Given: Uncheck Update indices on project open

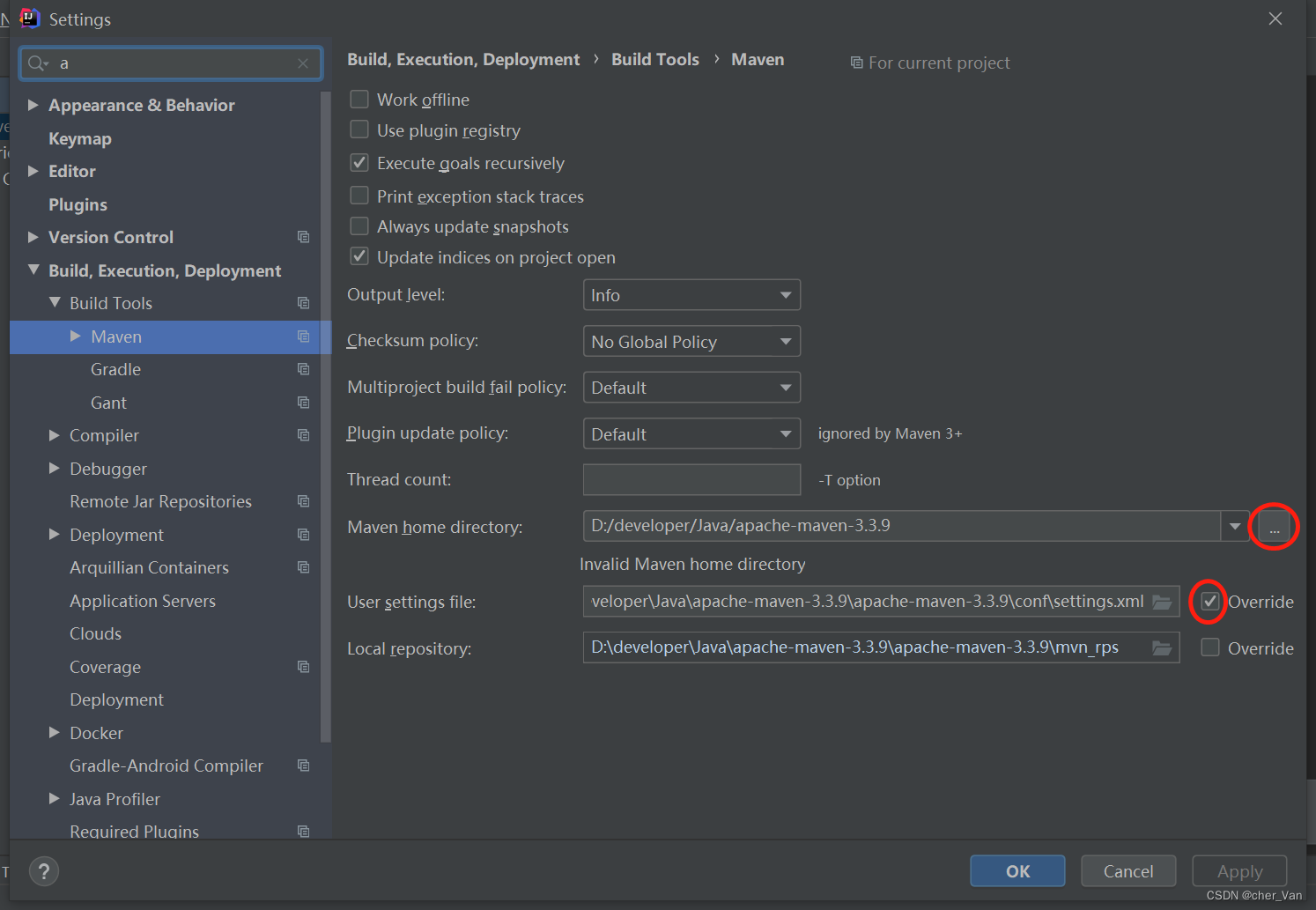Looking at the screenshot, I should click(359, 256).
